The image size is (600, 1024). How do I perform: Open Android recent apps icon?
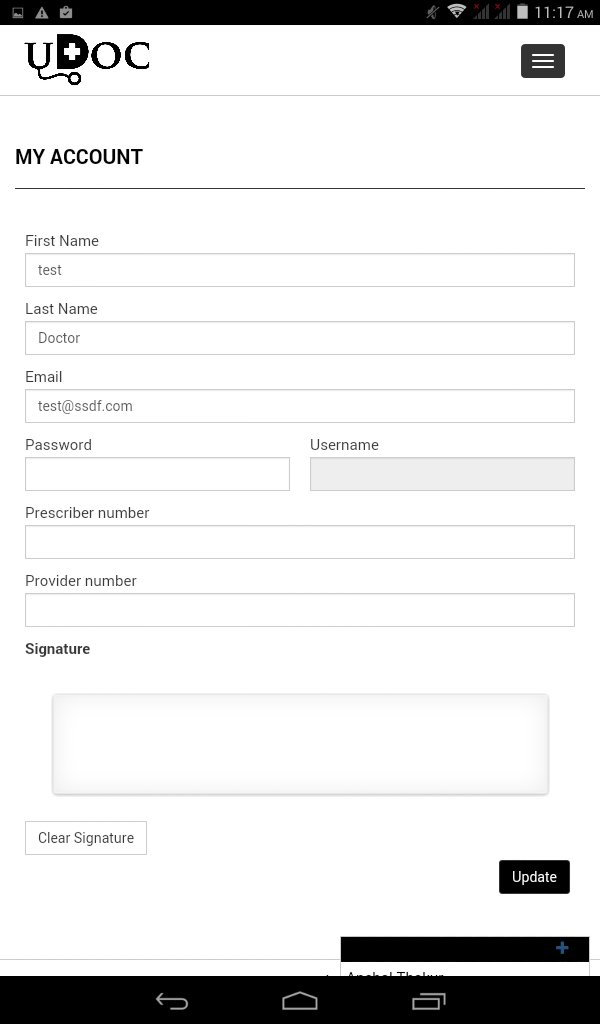click(x=428, y=1000)
